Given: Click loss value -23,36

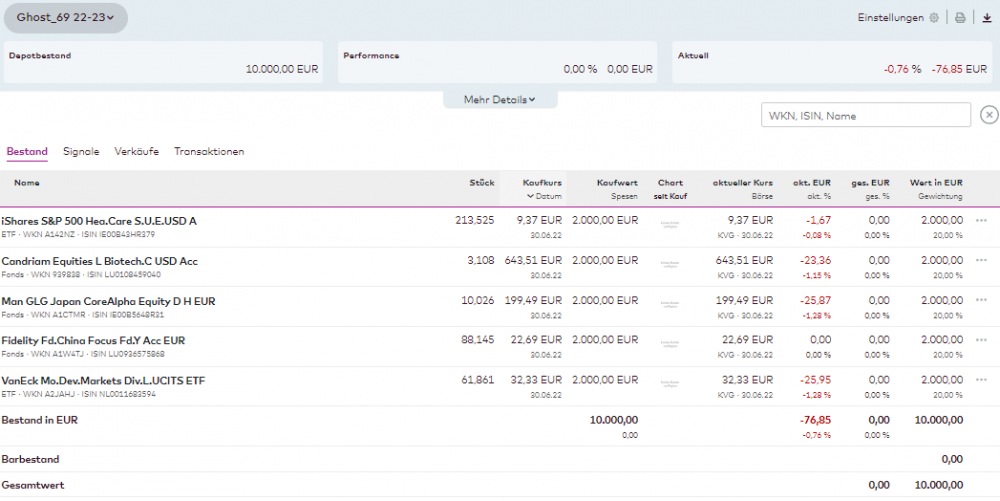Looking at the screenshot, I should [816, 261].
